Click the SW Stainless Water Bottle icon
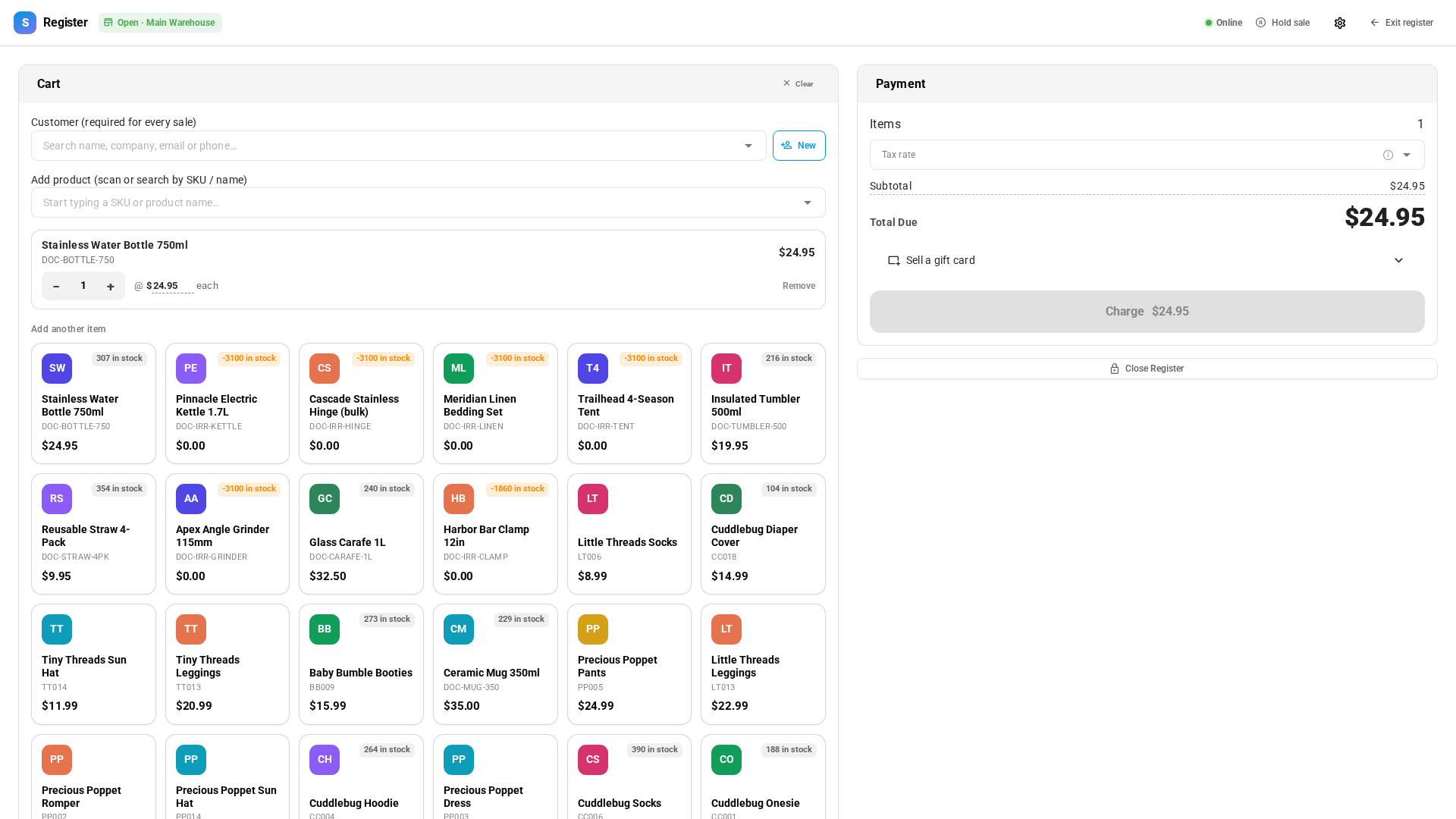 pos(57,369)
